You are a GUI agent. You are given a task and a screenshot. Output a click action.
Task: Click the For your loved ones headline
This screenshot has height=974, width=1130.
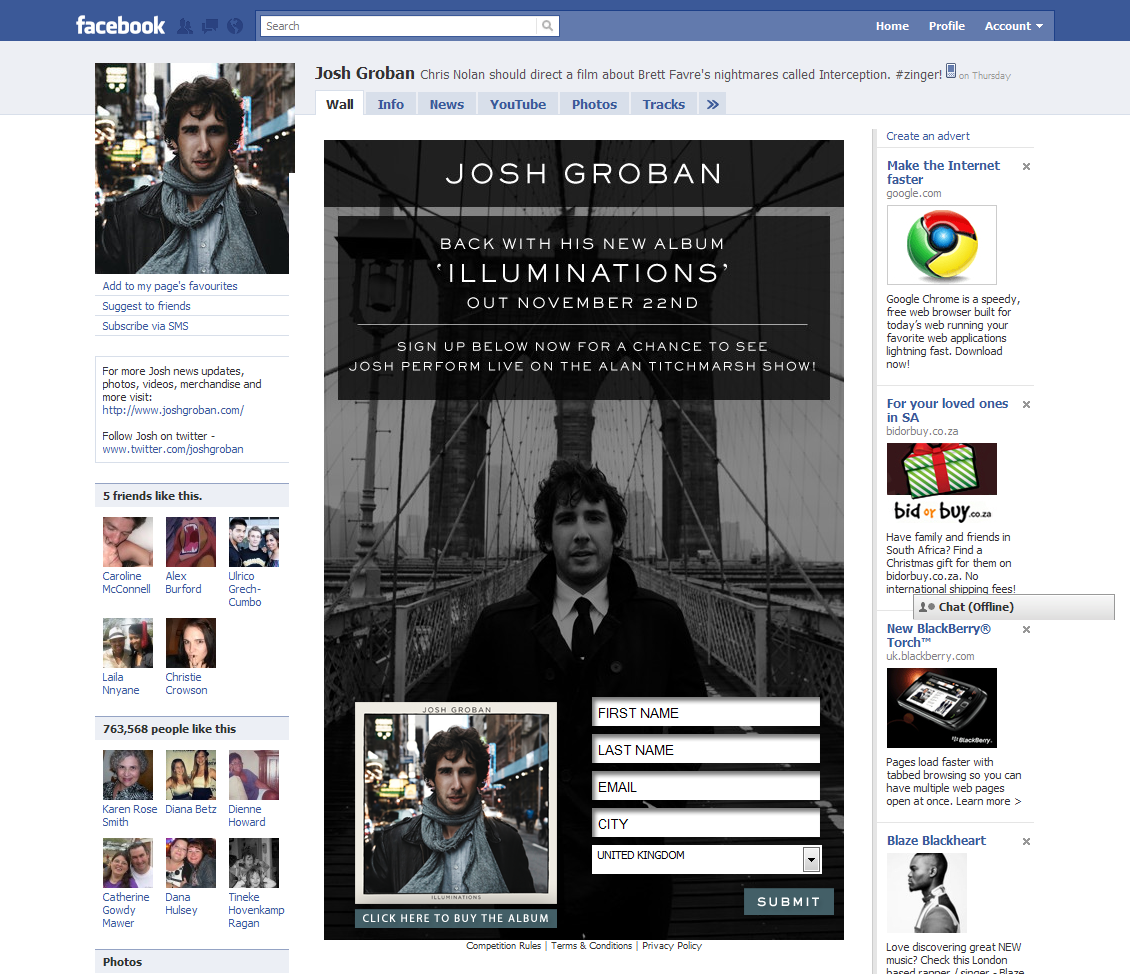tap(947, 411)
